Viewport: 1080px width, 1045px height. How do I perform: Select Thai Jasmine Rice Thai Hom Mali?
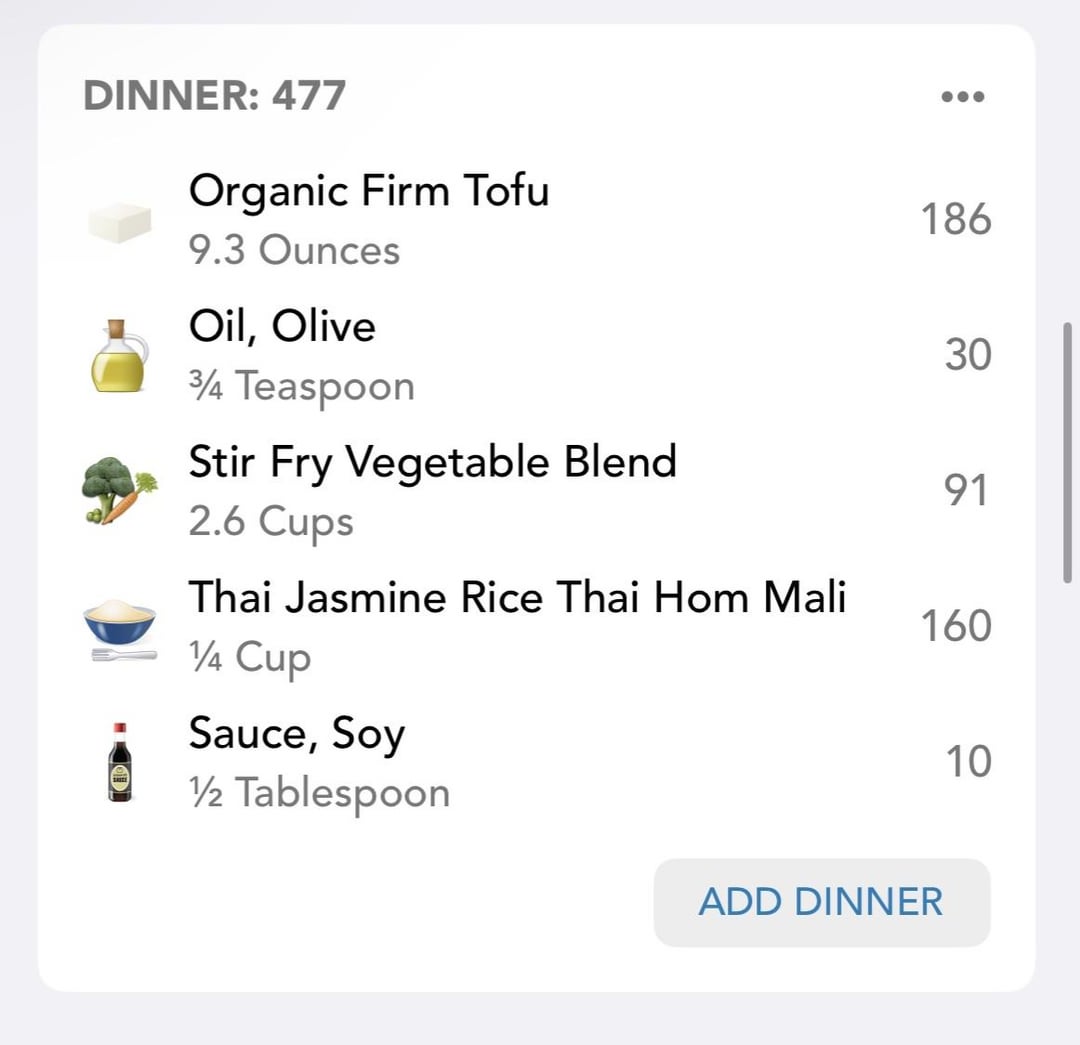pyautogui.click(x=517, y=597)
